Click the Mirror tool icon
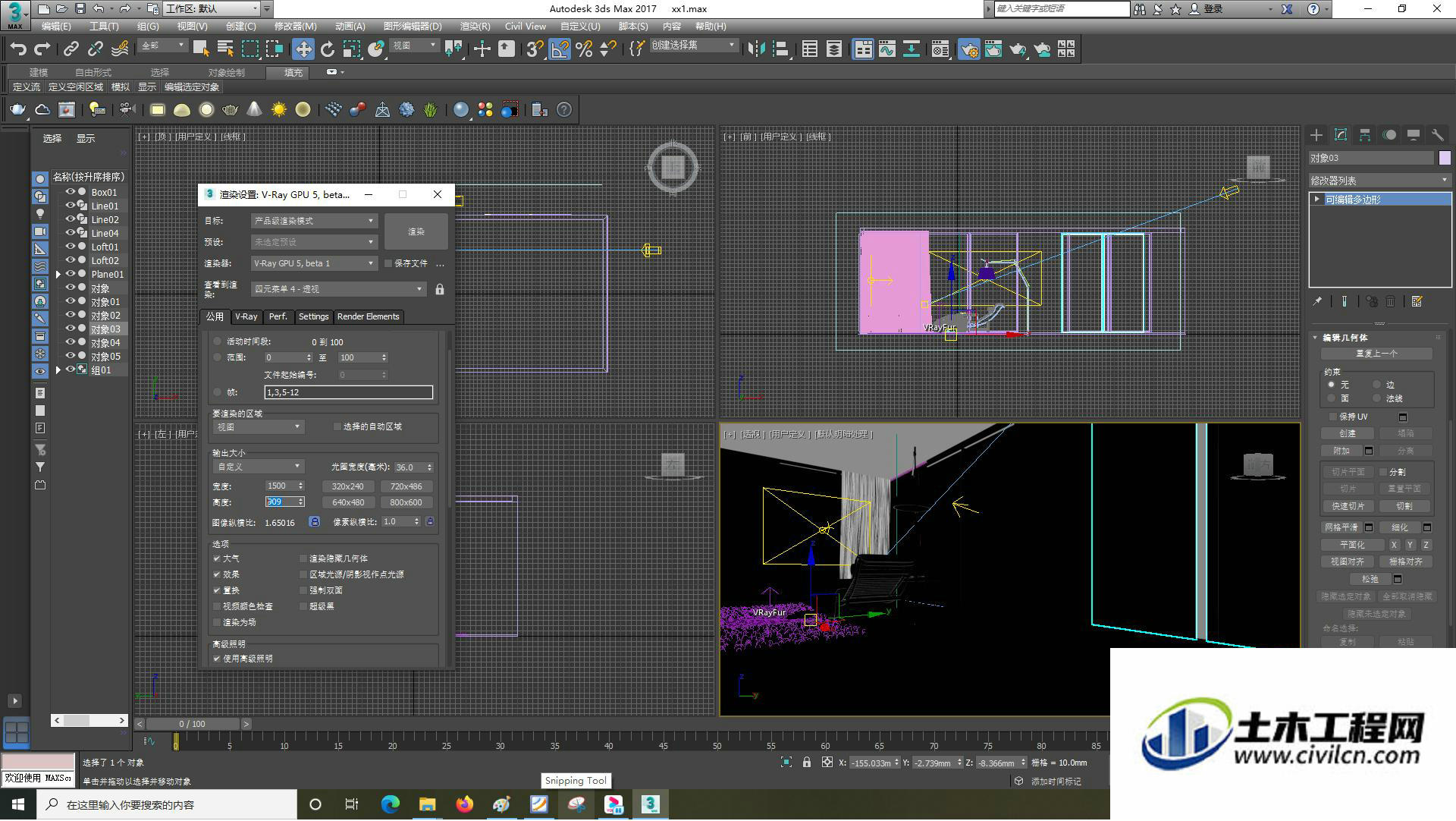 (756, 49)
